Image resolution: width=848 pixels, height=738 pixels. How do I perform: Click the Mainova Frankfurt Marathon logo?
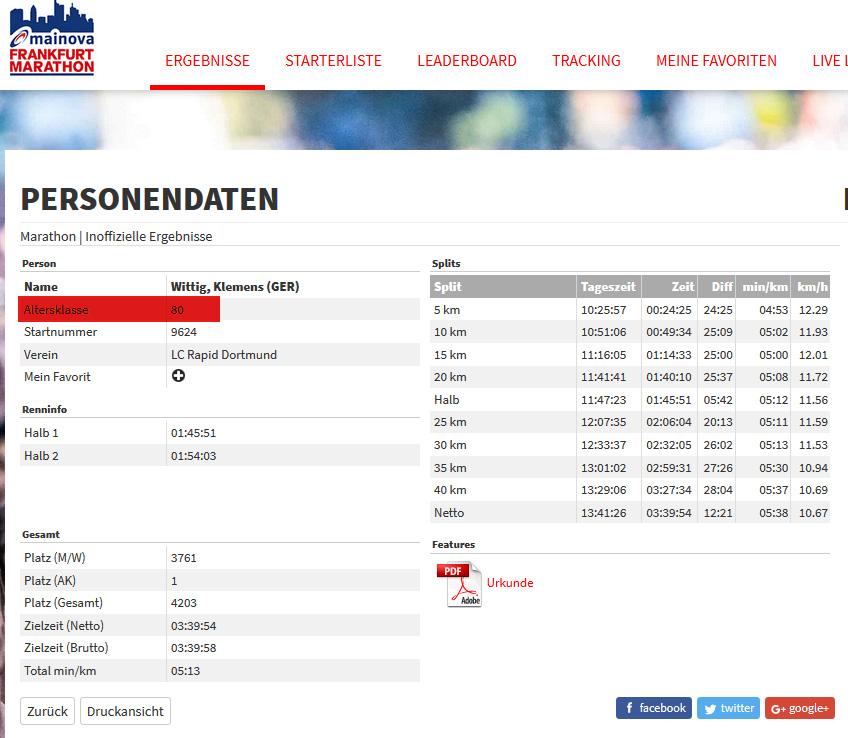tap(52, 40)
